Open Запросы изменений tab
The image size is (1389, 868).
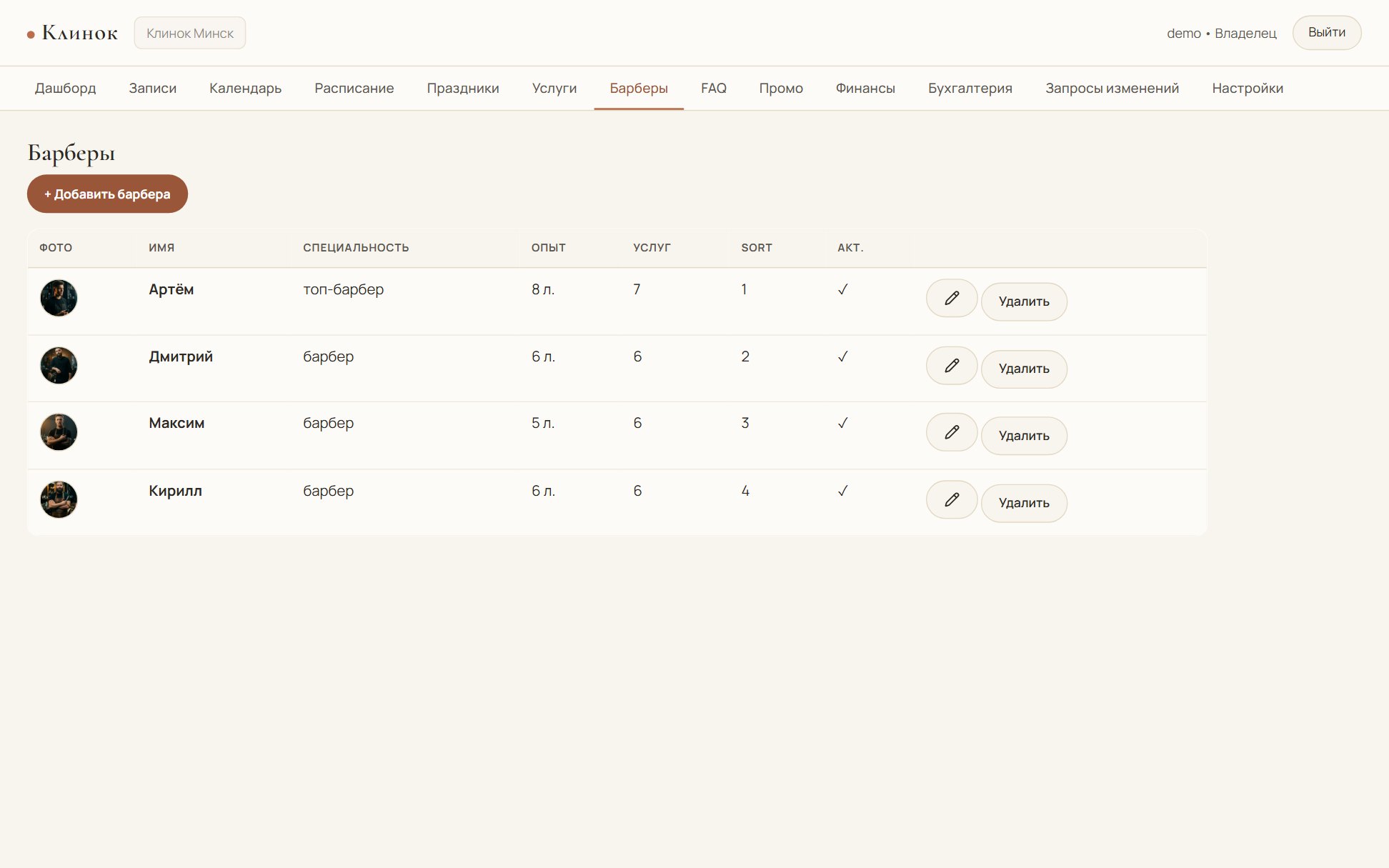pos(1112,88)
